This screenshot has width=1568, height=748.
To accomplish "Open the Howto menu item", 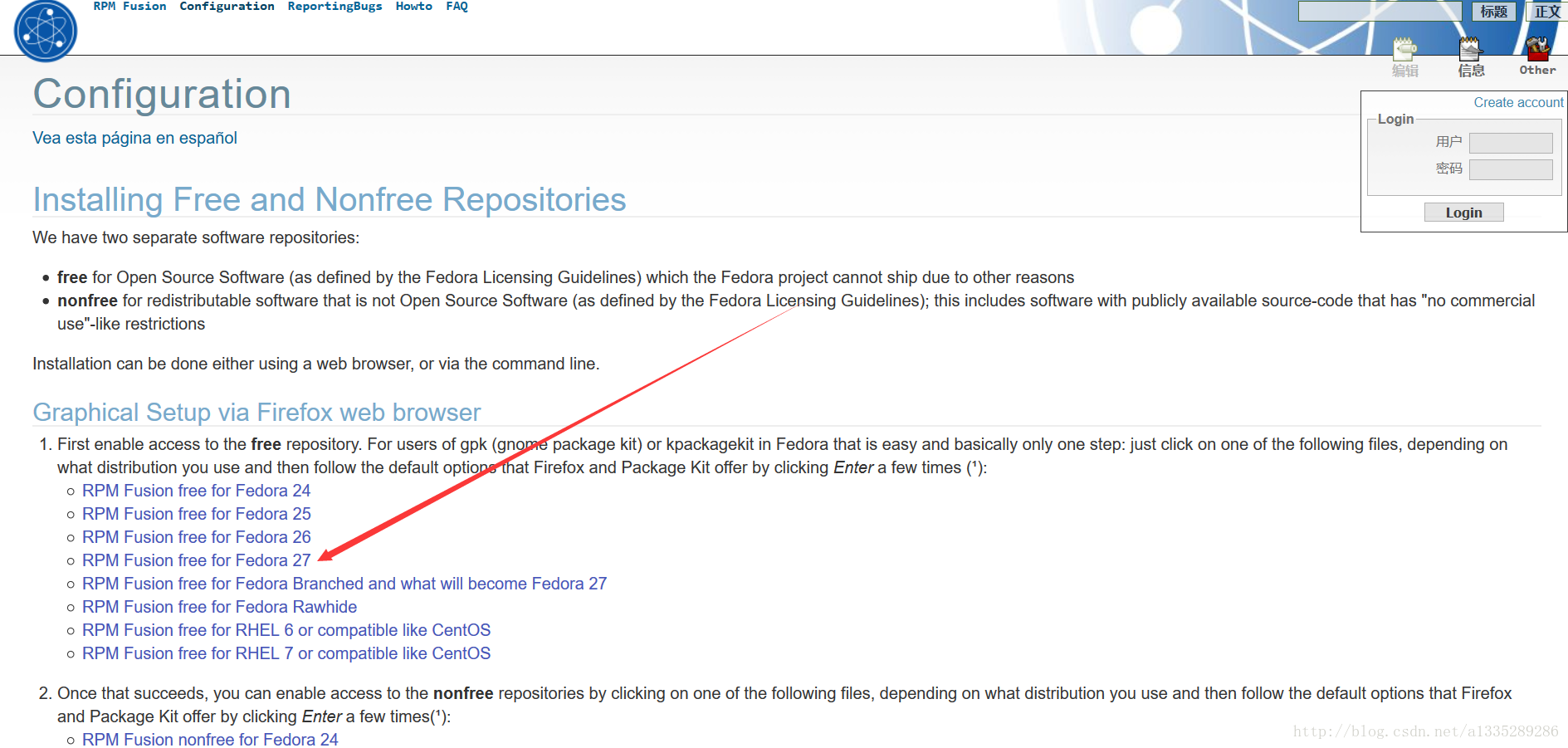I will 413,7.
